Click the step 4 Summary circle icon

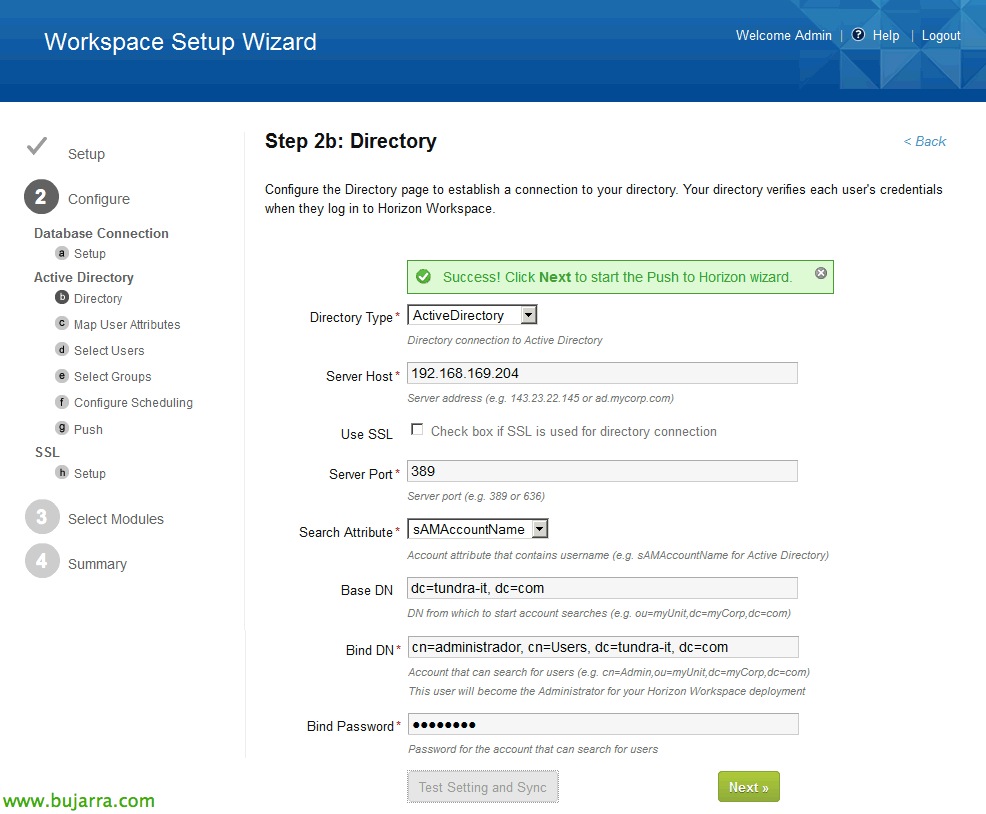pyautogui.click(x=42, y=560)
